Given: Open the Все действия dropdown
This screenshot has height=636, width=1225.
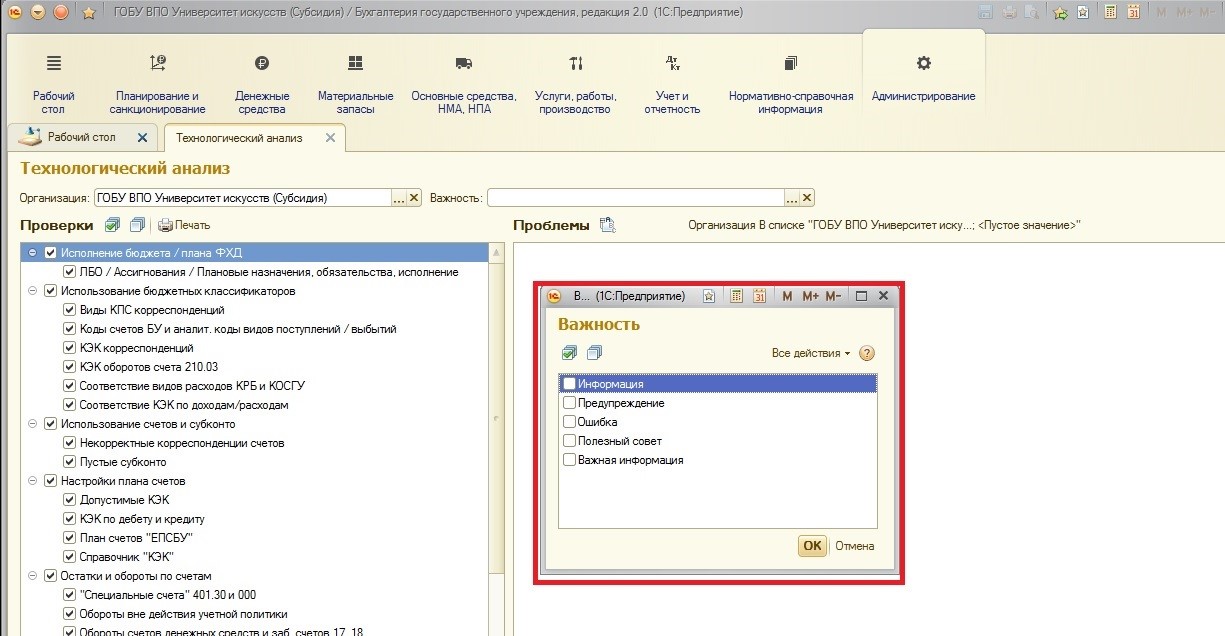Looking at the screenshot, I should (810, 353).
